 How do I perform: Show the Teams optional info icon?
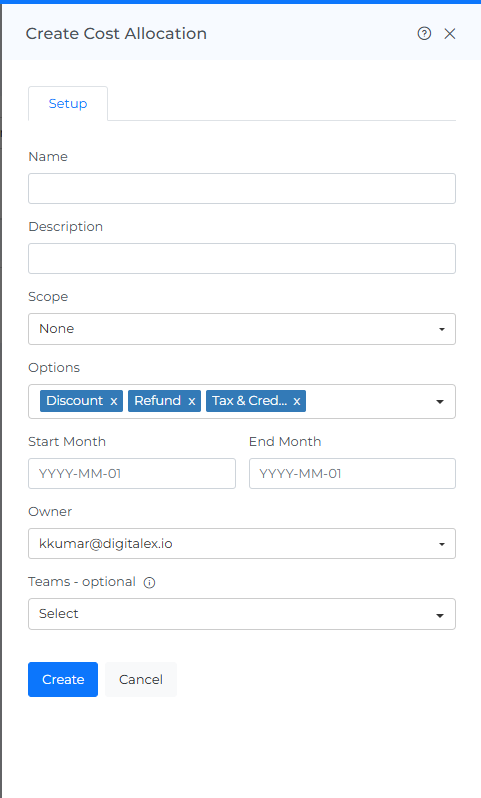pos(149,583)
